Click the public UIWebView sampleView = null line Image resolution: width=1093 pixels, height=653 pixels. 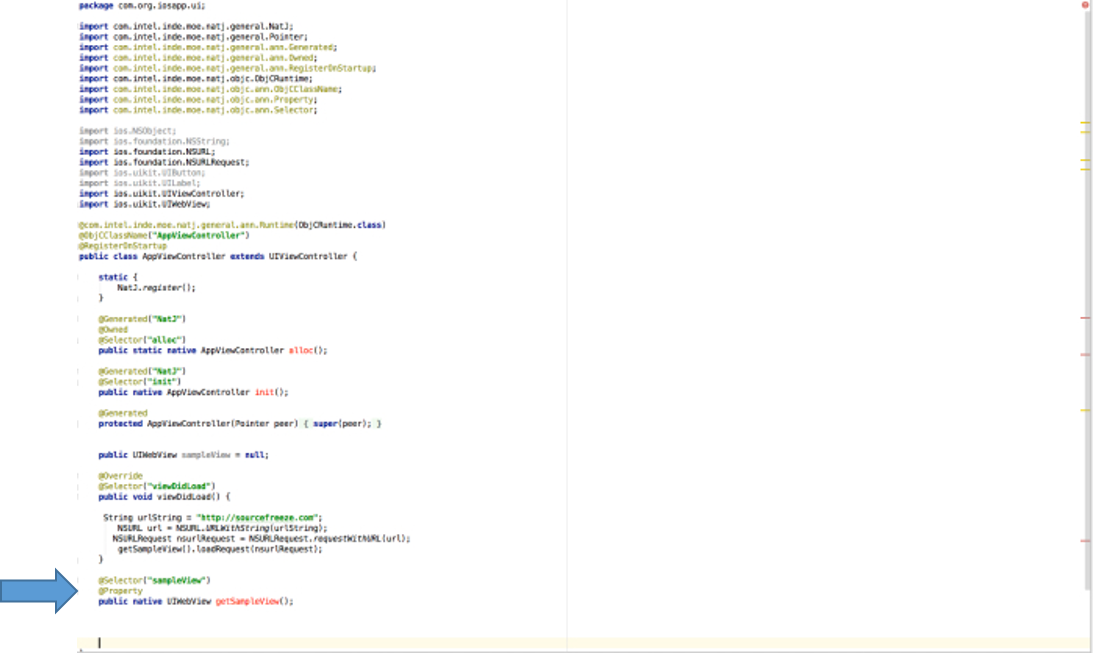[183, 455]
